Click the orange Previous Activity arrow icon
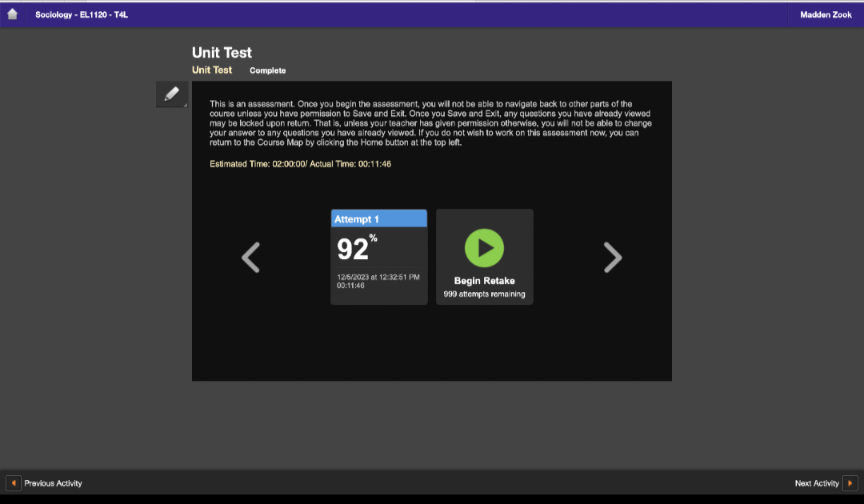The height and width of the screenshot is (504, 864). pos(13,483)
